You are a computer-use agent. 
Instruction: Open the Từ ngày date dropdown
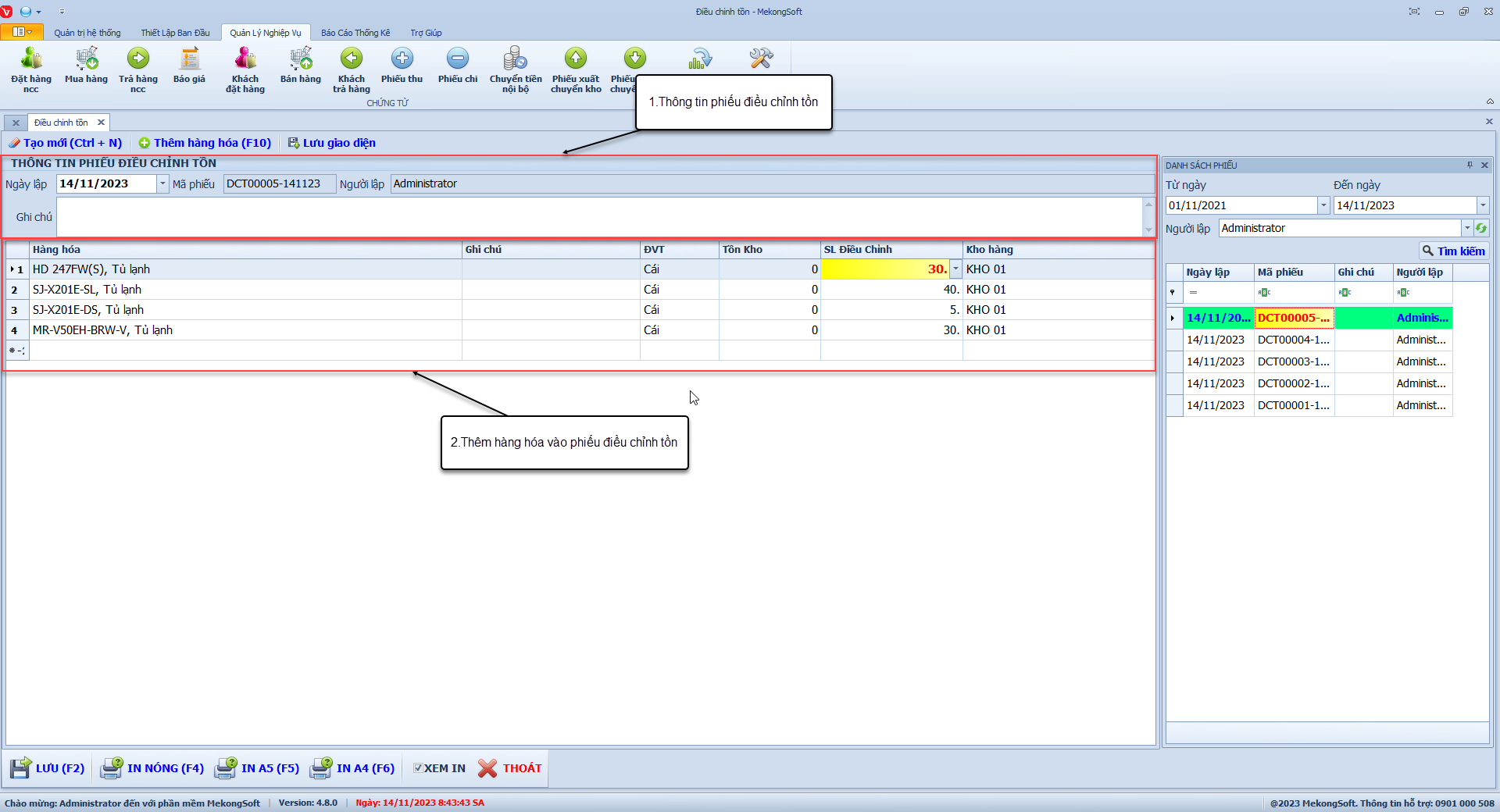coord(1323,205)
